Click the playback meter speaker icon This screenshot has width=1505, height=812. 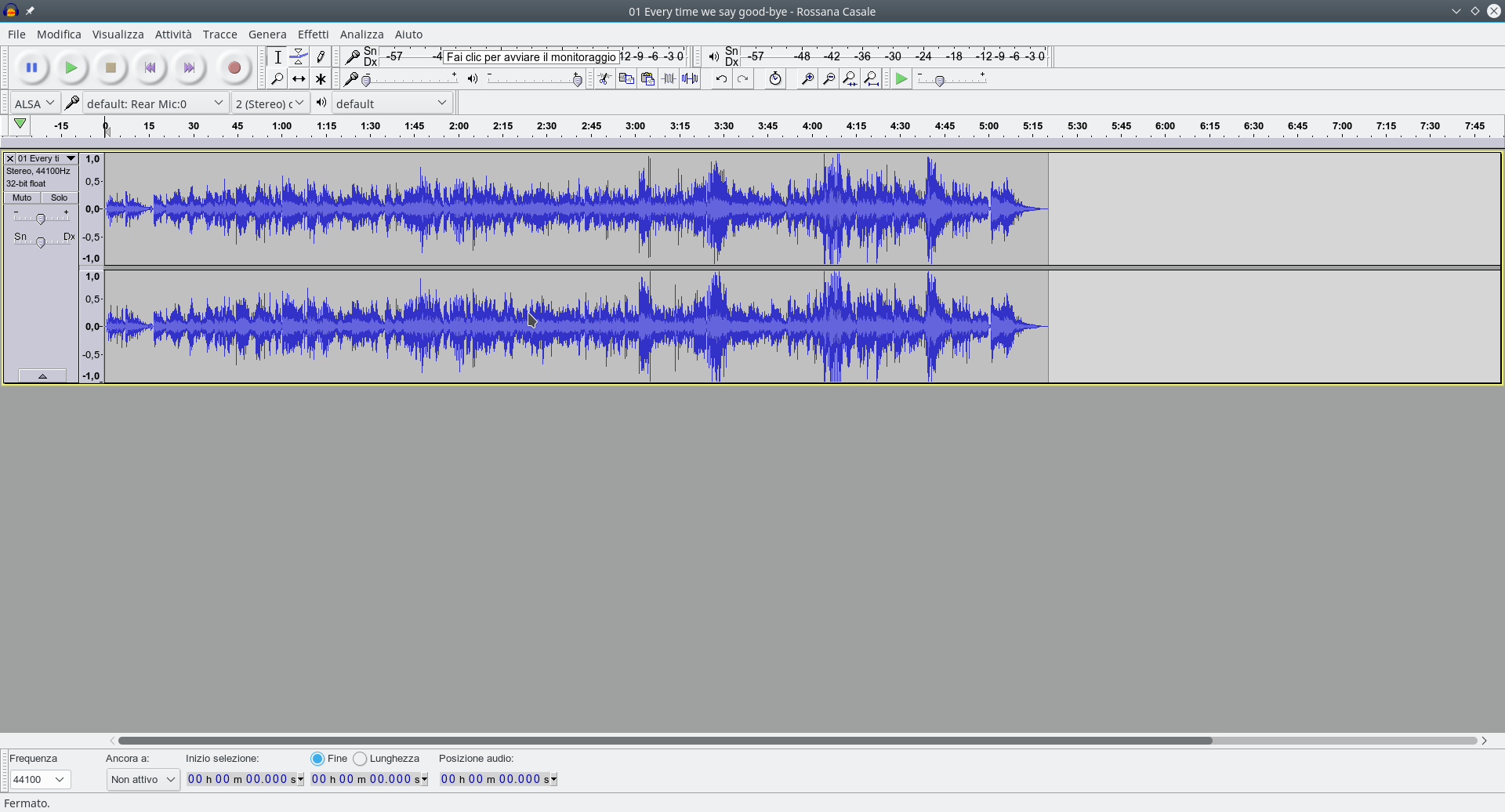click(713, 56)
